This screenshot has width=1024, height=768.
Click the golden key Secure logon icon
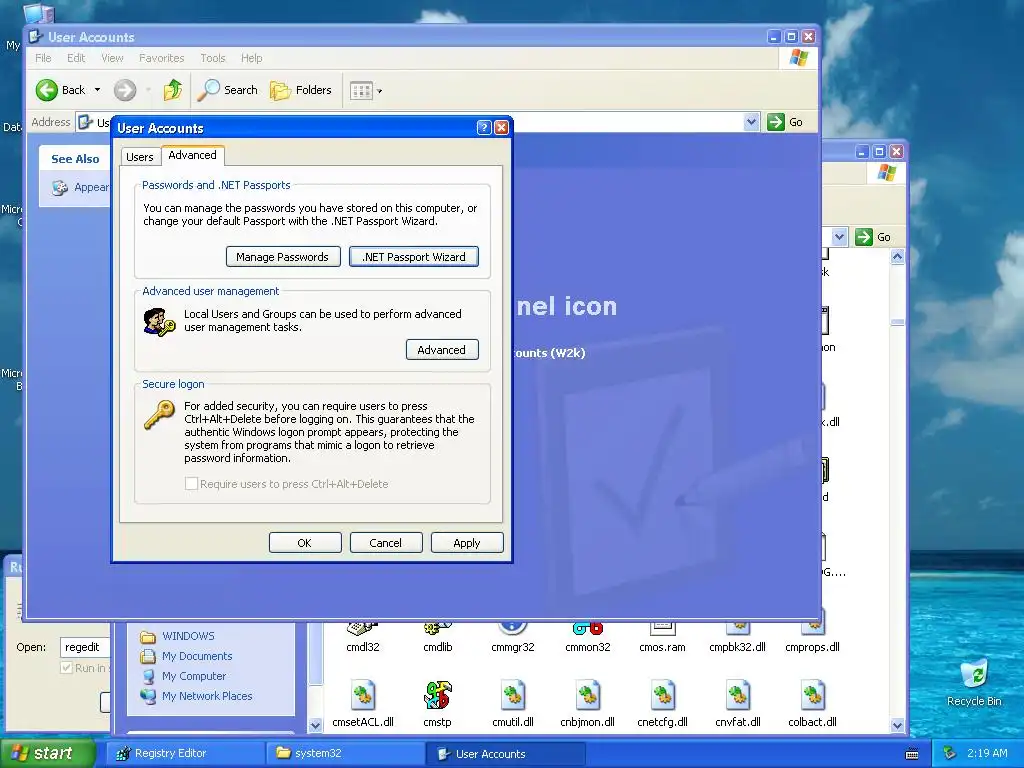(159, 415)
